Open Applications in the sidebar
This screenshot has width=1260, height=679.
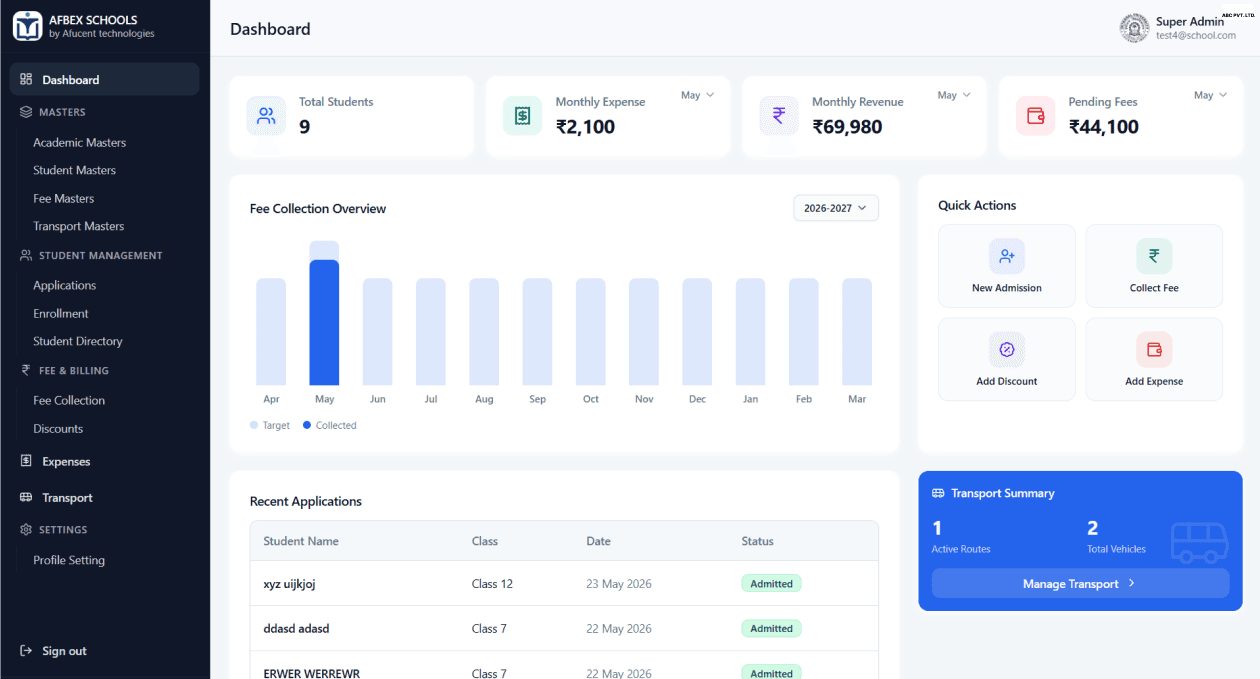[65, 285]
